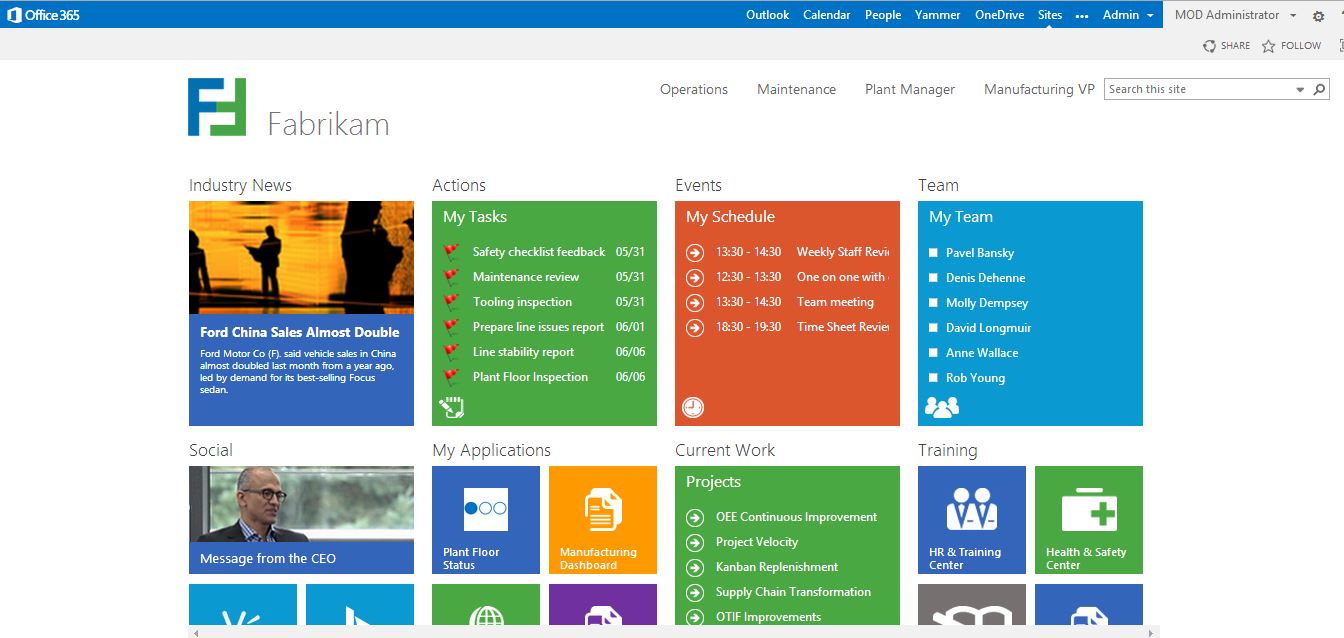This screenshot has height=638, width=1344.
Task: Click arrow icon beside Supply Chain Transformation
Action: tap(695, 592)
